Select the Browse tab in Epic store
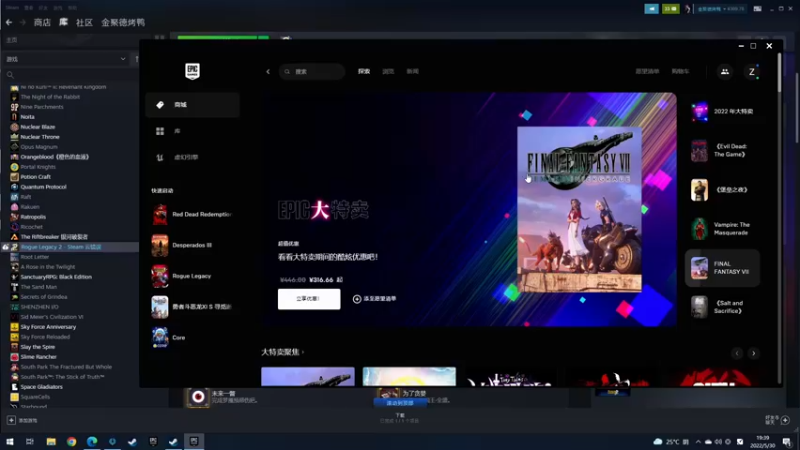The image size is (800, 450). point(388,71)
